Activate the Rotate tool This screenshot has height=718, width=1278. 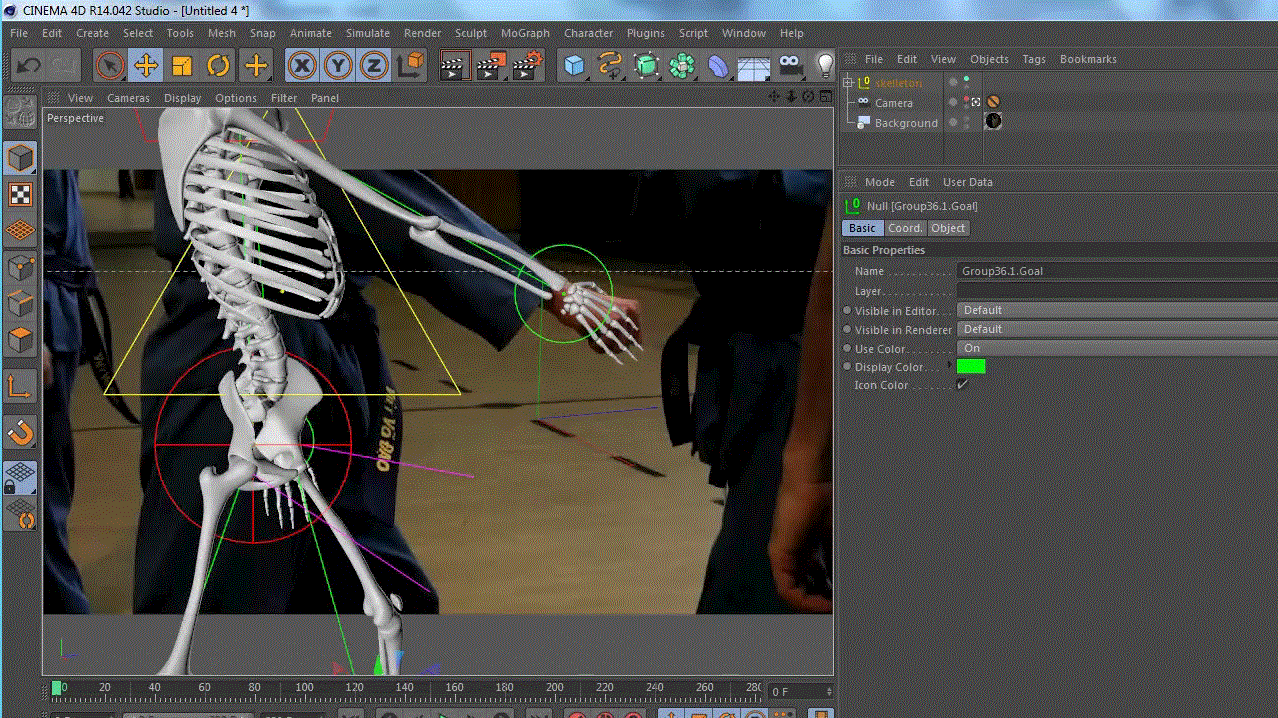coord(218,66)
